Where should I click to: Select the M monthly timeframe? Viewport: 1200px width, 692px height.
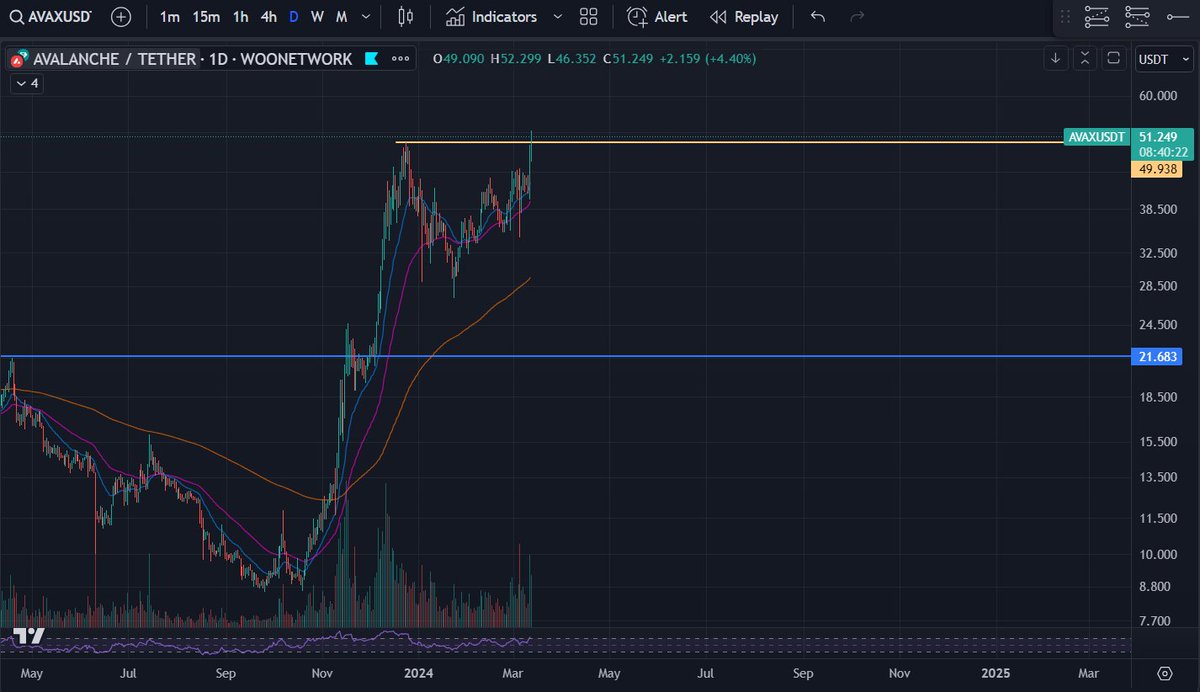click(342, 17)
